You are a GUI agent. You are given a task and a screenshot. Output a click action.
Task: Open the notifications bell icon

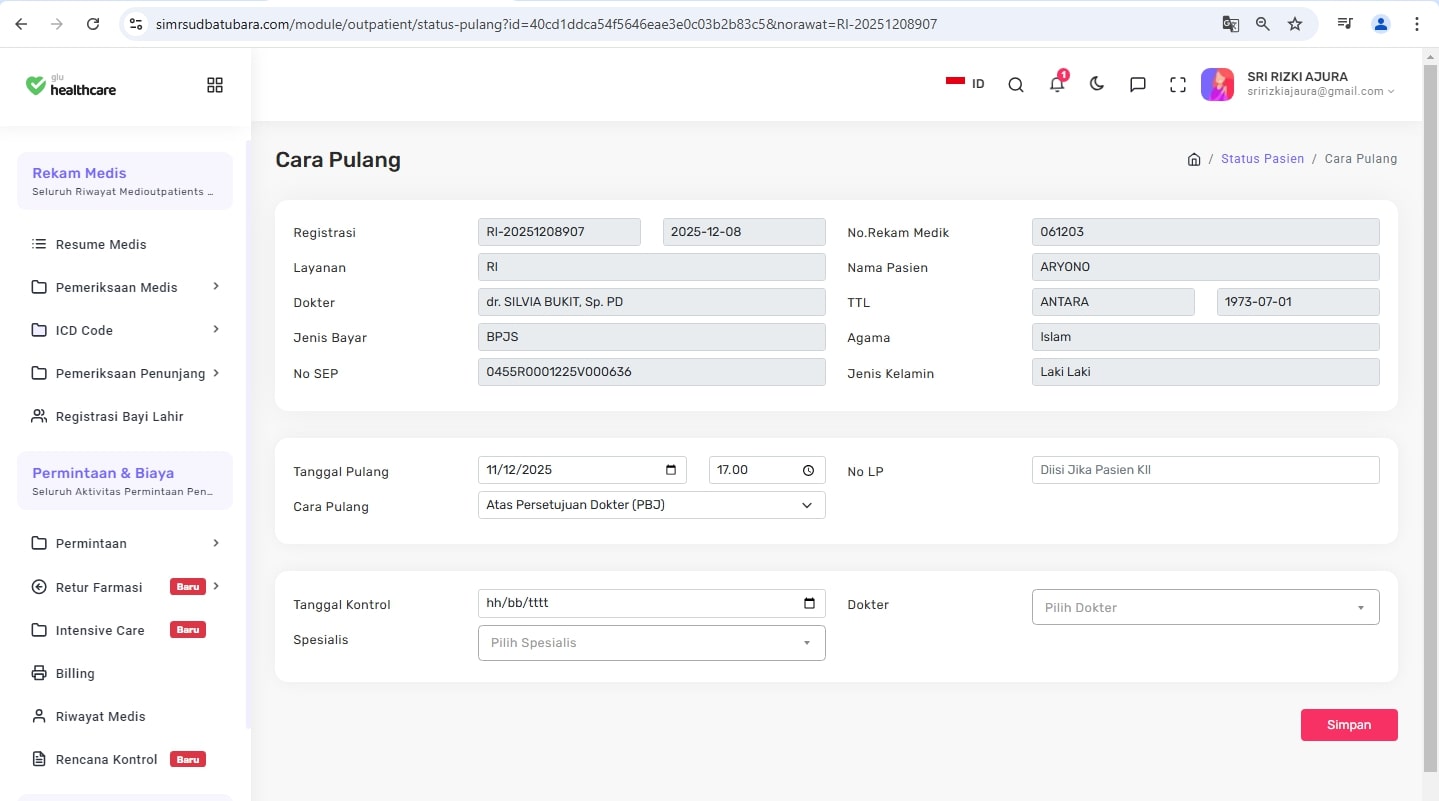tap(1057, 84)
